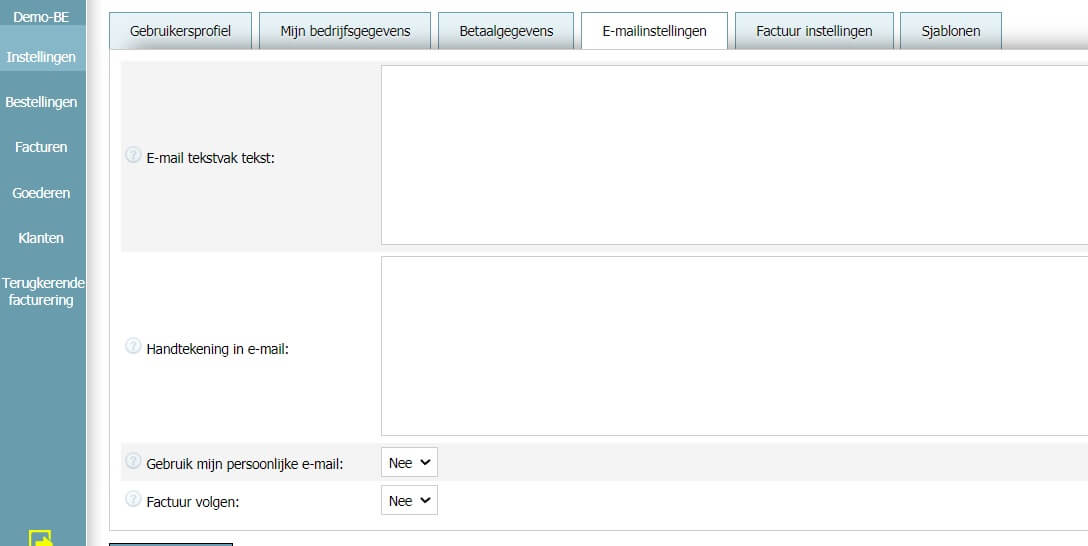
Task: Go to Bestellingen in the sidebar
Action: [x=42, y=102]
